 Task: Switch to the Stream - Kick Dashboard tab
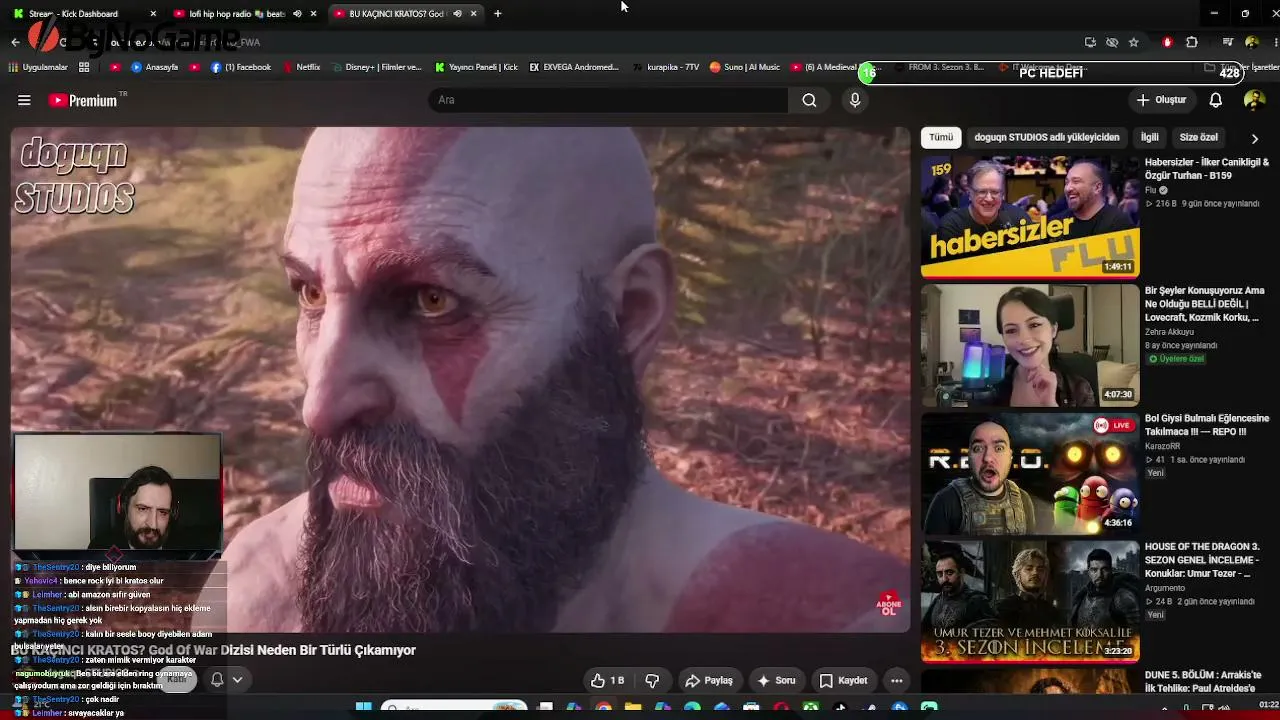click(82, 14)
